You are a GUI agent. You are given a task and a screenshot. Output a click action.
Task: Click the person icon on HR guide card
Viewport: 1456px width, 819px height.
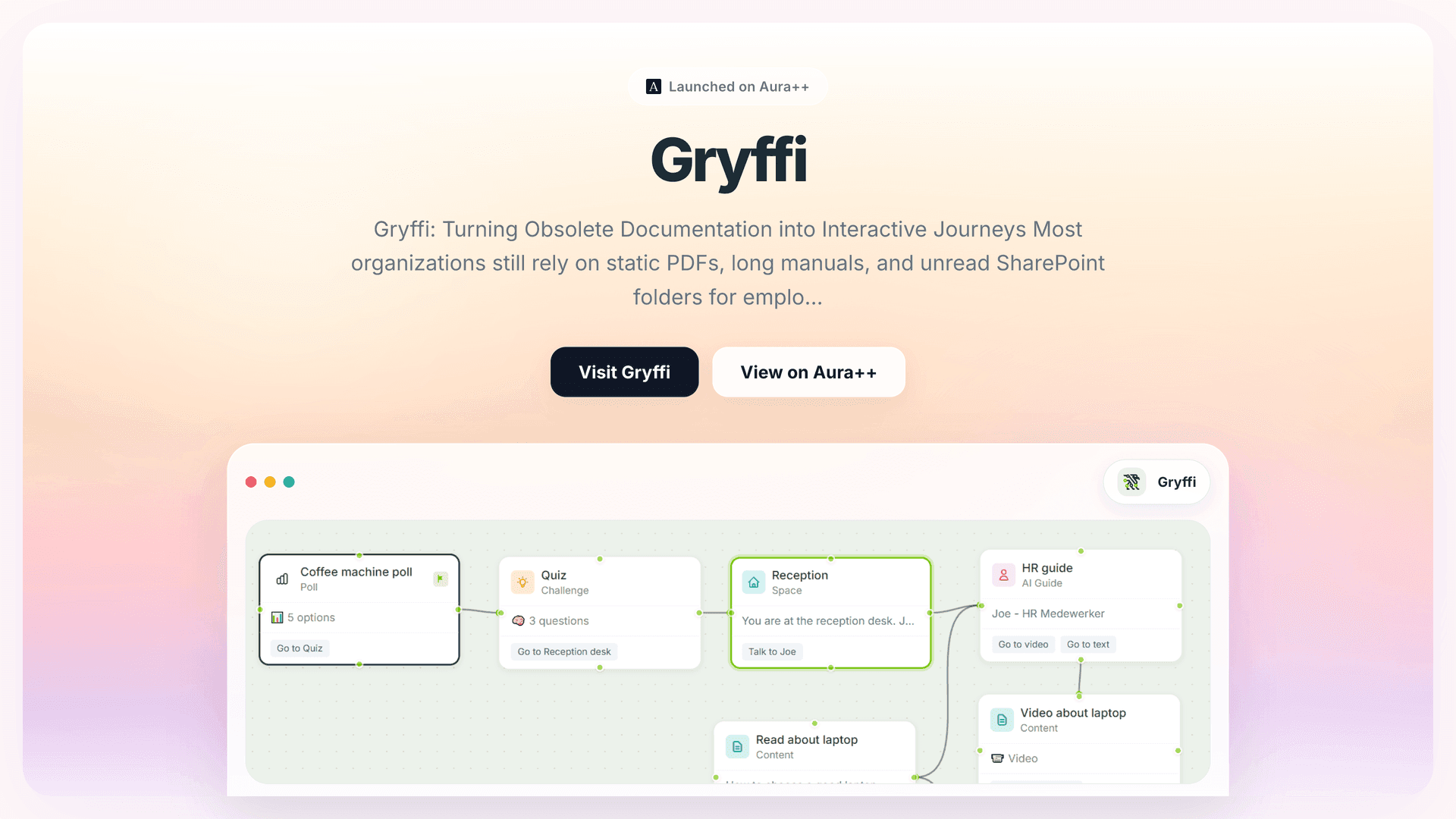pyautogui.click(x=1003, y=575)
